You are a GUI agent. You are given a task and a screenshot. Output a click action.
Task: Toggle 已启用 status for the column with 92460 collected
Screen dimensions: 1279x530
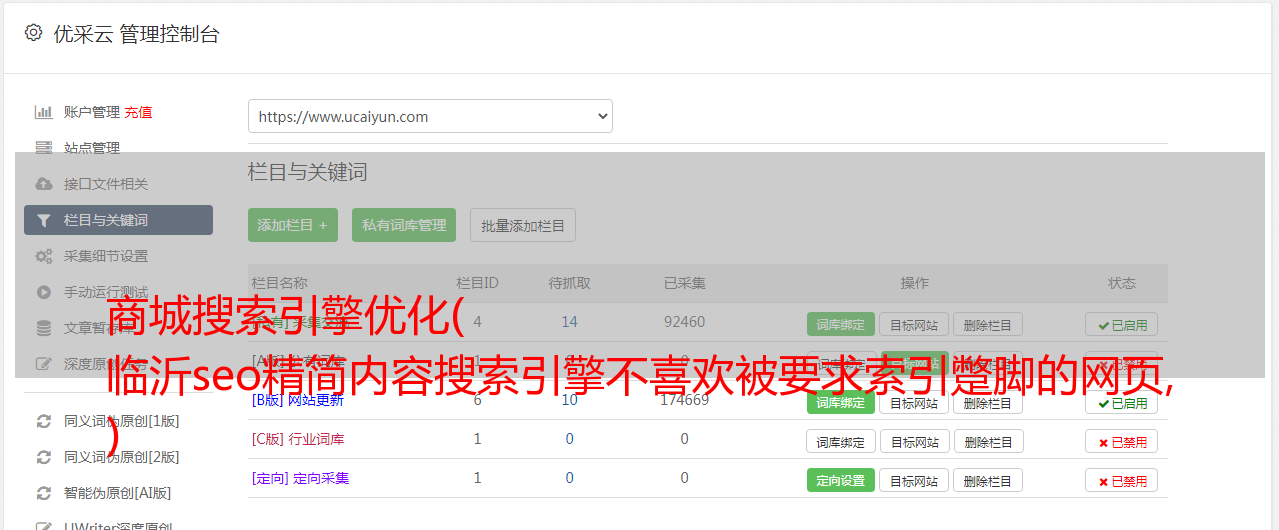pyautogui.click(x=1122, y=324)
